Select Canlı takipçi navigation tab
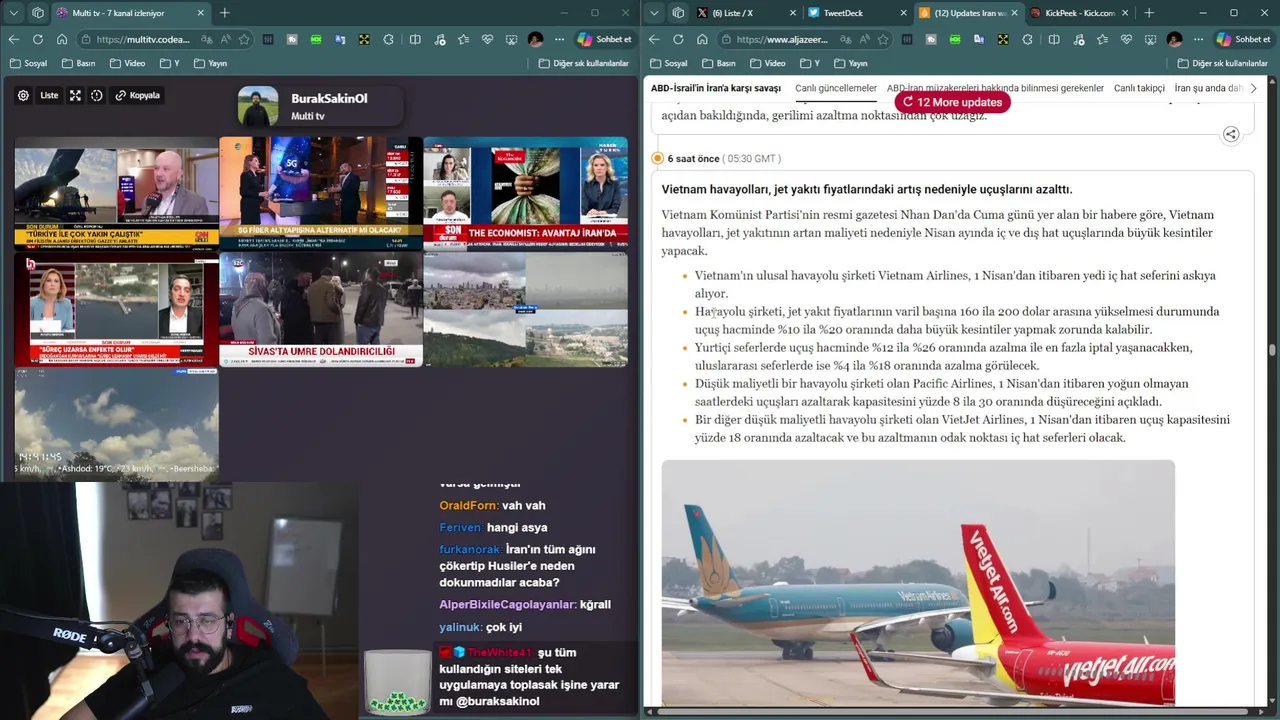This screenshot has height=720, width=1280. click(1139, 88)
